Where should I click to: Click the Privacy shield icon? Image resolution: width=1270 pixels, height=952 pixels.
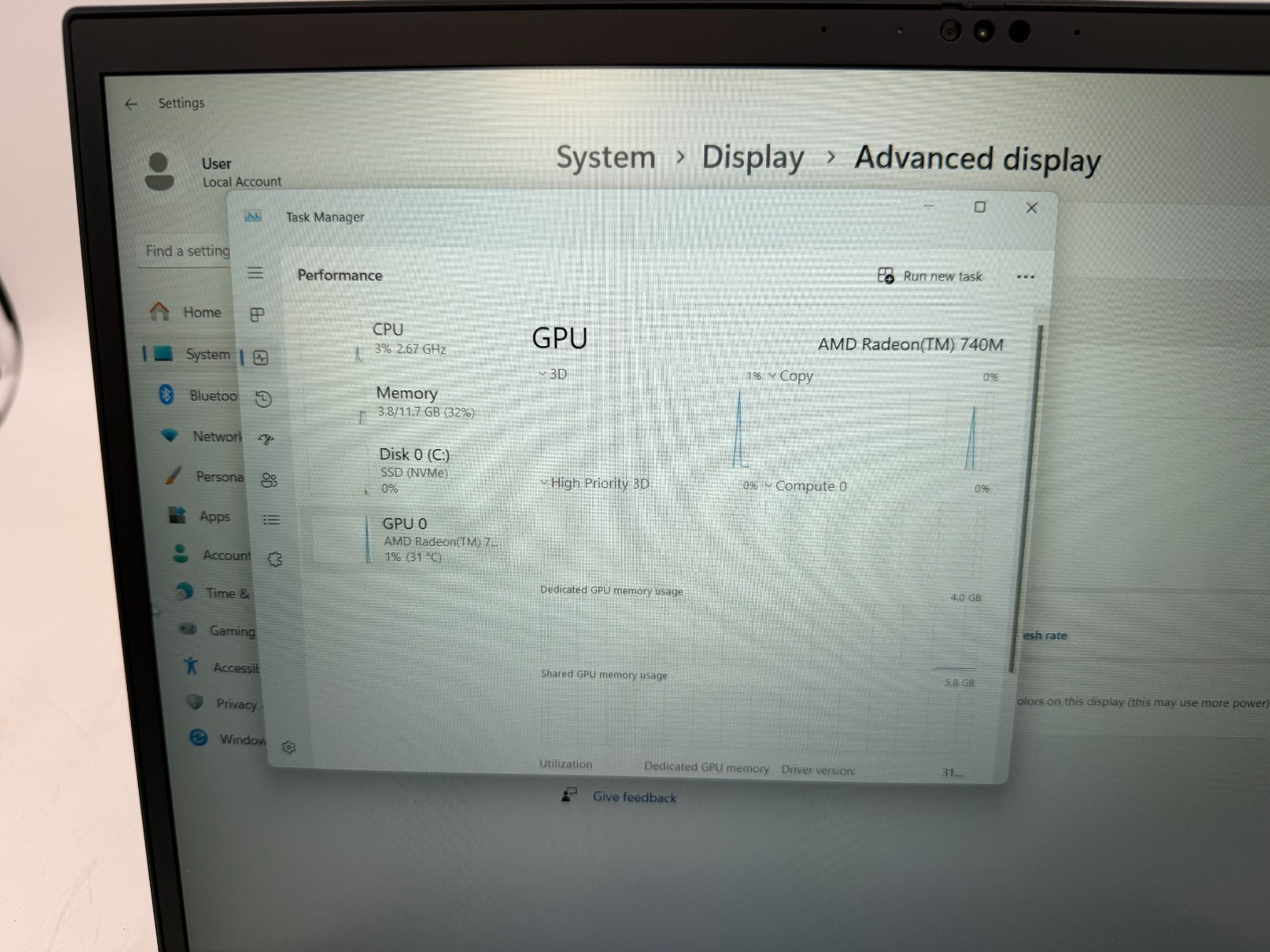click(x=194, y=702)
